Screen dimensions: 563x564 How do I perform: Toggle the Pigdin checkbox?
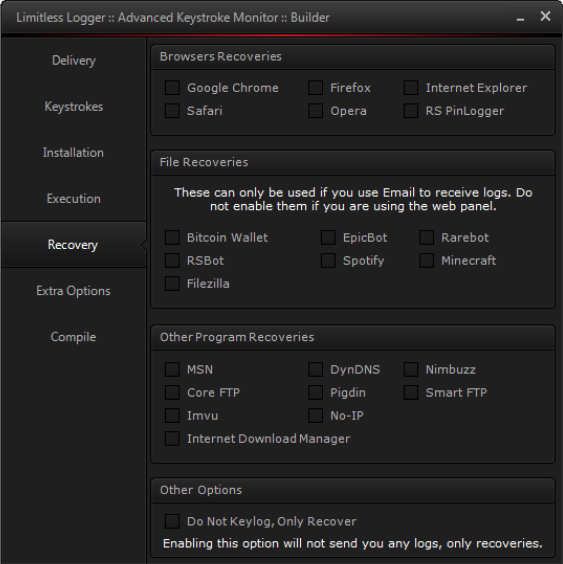pyautogui.click(x=315, y=392)
